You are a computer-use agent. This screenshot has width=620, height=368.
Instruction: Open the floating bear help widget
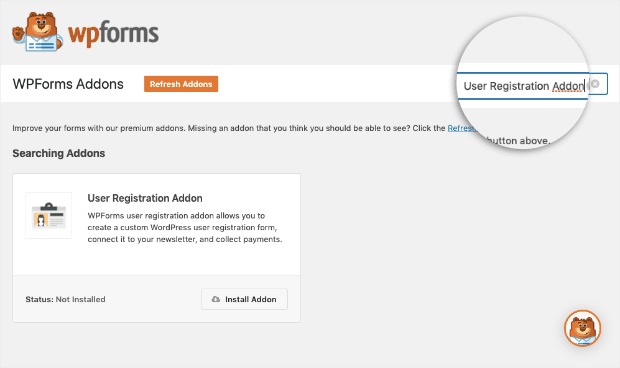click(x=582, y=328)
